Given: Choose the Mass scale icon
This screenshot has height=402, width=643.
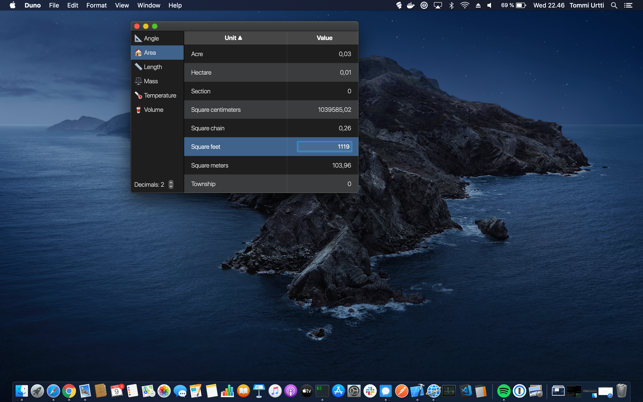Looking at the screenshot, I should (x=138, y=81).
